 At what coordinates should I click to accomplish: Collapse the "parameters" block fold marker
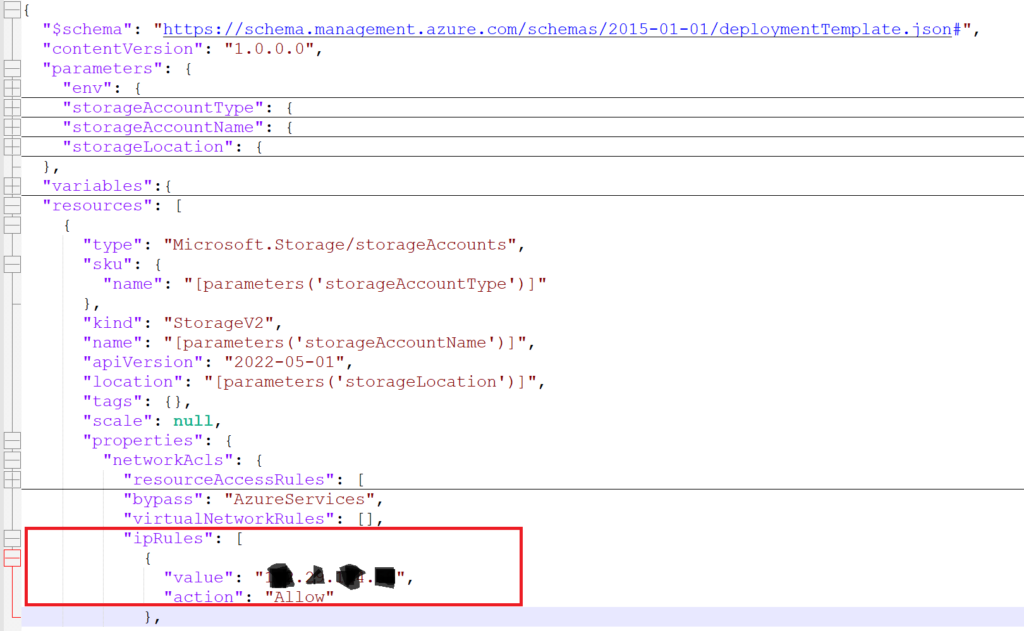tap(12, 69)
